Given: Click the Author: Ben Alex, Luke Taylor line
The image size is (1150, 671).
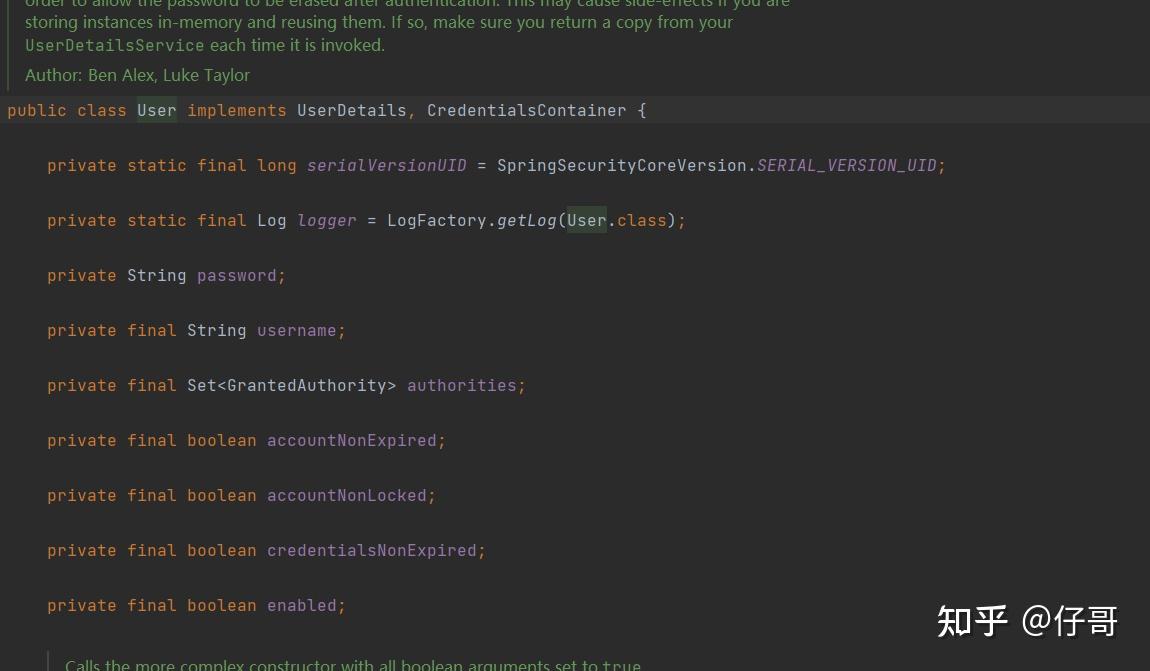Looking at the screenshot, I should click(137, 75).
